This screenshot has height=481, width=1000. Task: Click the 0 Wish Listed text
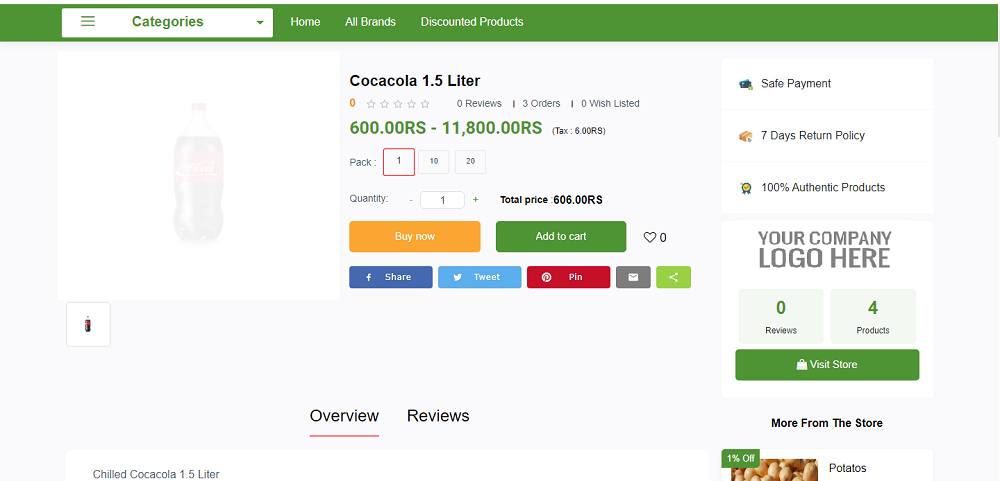coord(610,103)
